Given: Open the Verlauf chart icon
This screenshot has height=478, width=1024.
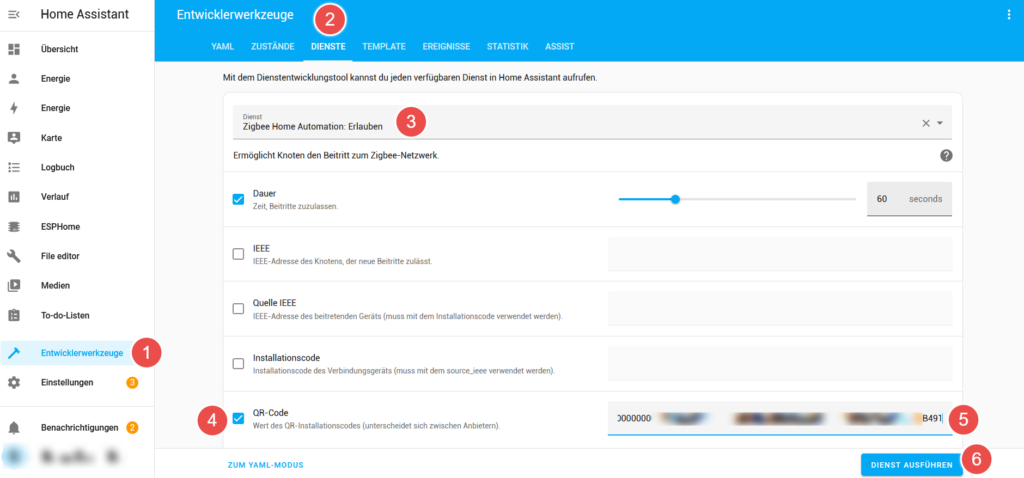Looking at the screenshot, I should [14, 197].
